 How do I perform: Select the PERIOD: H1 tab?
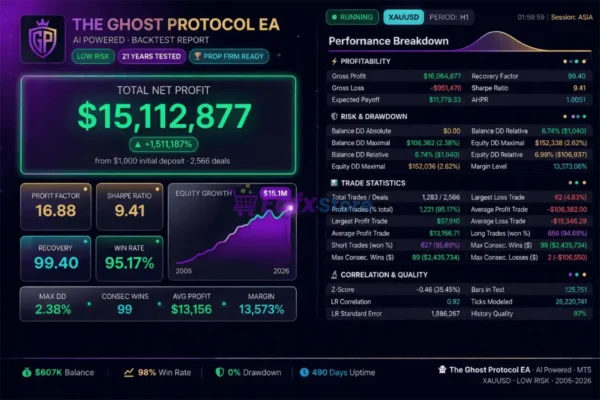click(x=449, y=17)
